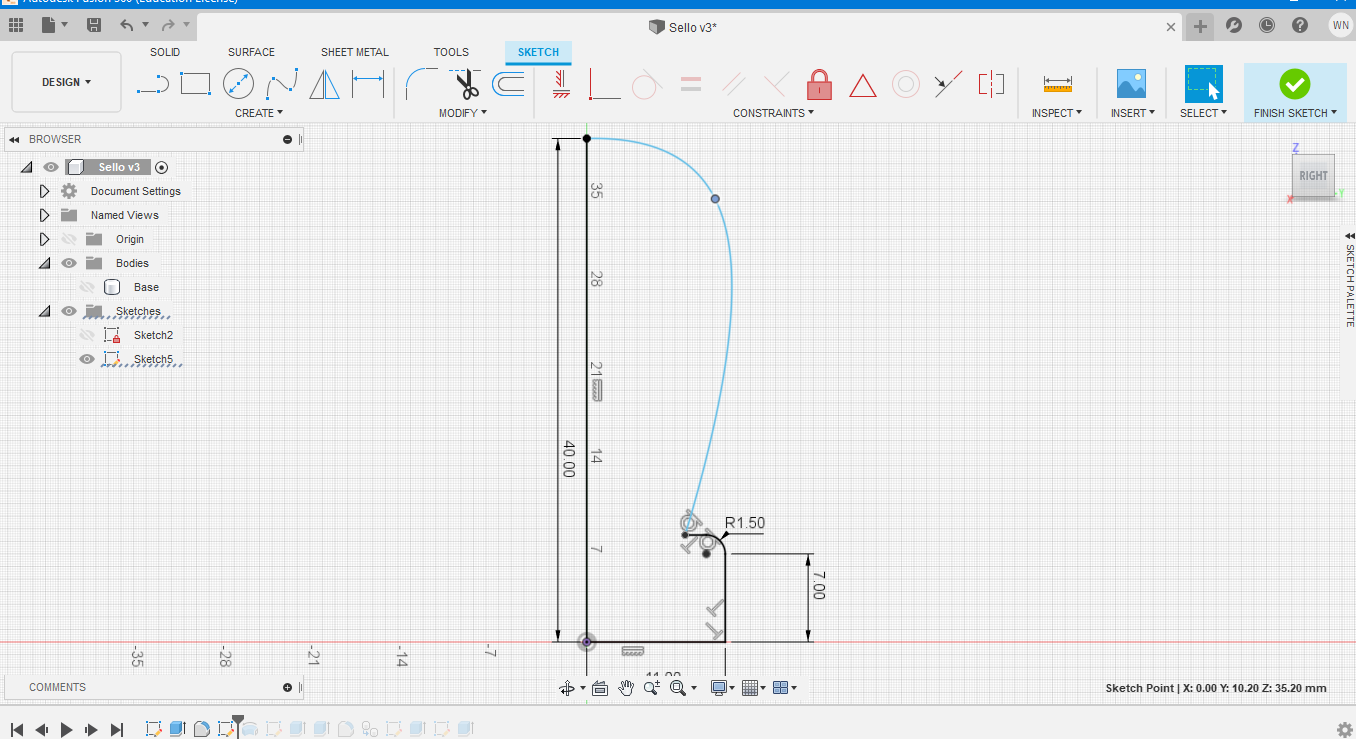Open the DESIGN workspace dropdown
Image resolution: width=1356 pixels, height=739 pixels.
[x=67, y=82]
